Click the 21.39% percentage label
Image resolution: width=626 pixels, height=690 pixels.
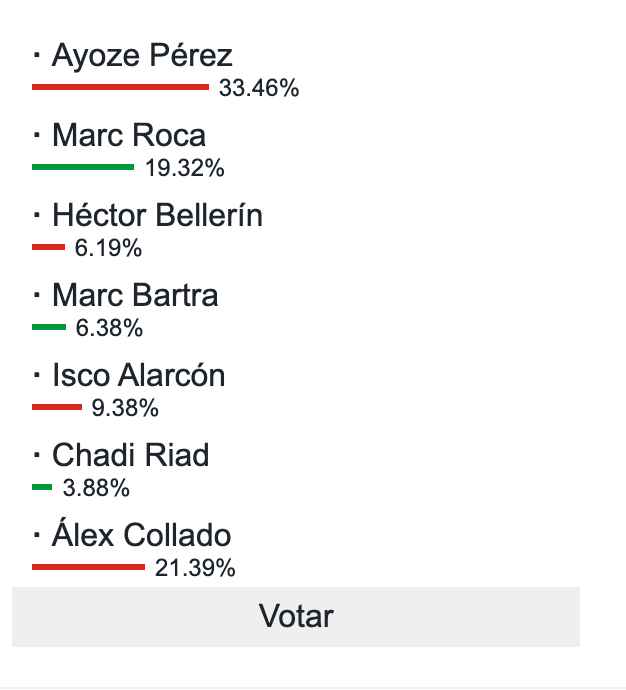click(195, 569)
